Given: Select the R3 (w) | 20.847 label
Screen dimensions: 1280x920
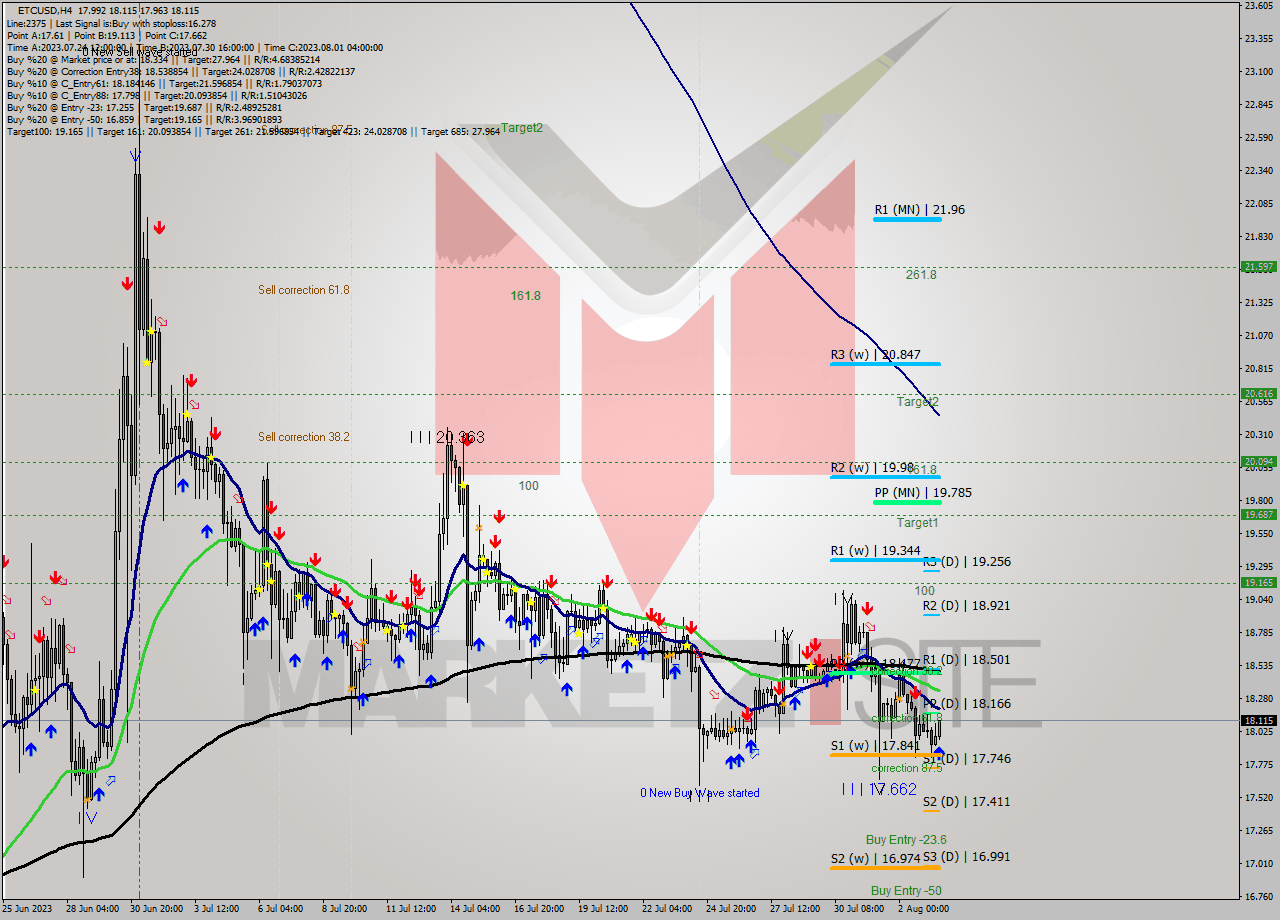Looking at the screenshot, I should tap(875, 355).
